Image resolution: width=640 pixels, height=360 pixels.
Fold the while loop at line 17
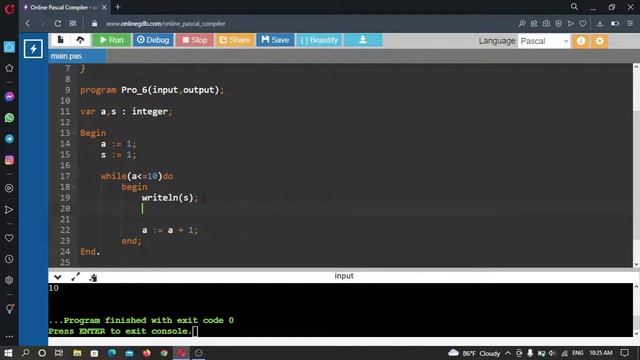[x=74, y=176]
